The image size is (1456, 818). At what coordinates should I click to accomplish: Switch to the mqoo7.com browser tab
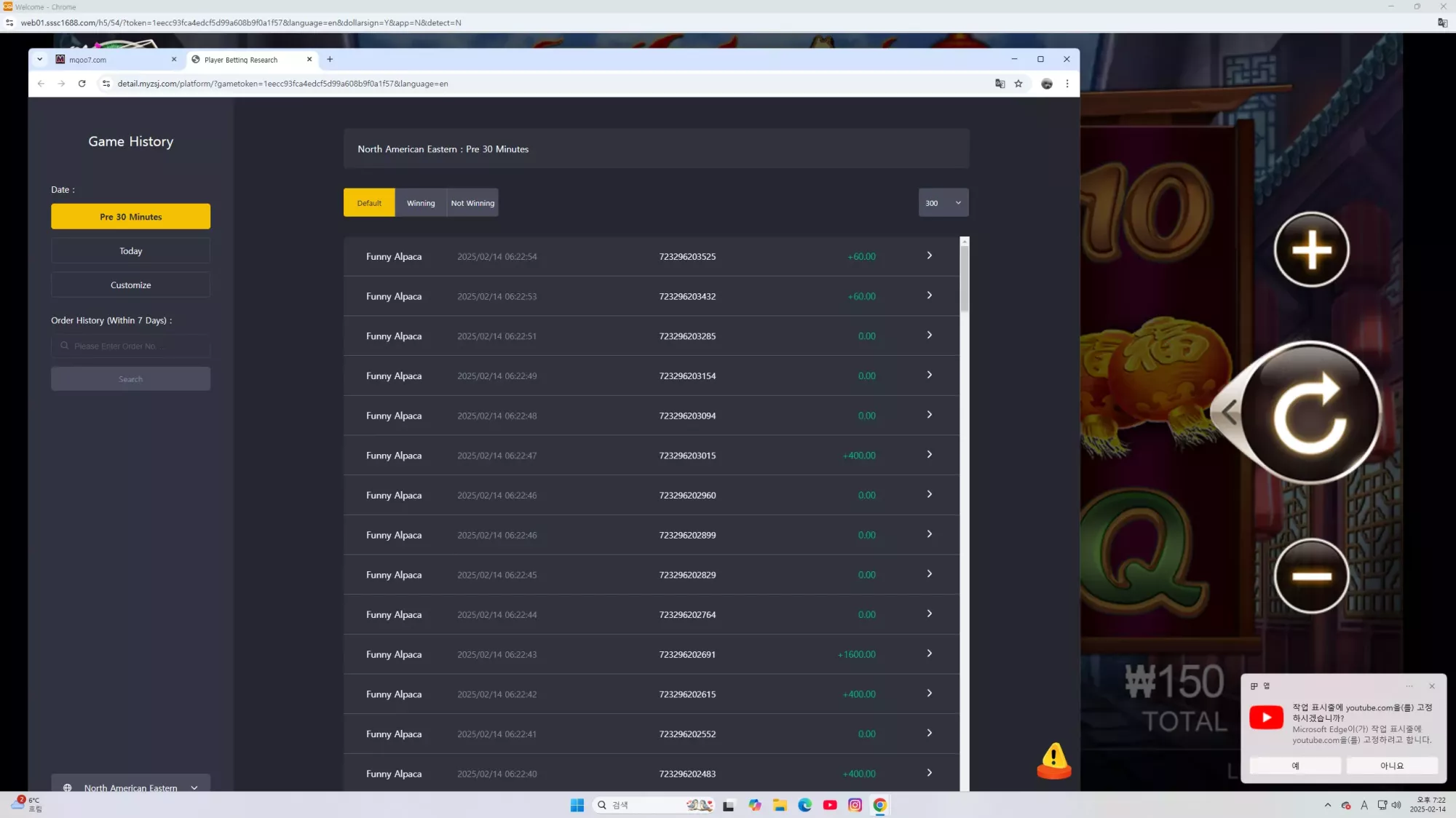tap(116, 60)
